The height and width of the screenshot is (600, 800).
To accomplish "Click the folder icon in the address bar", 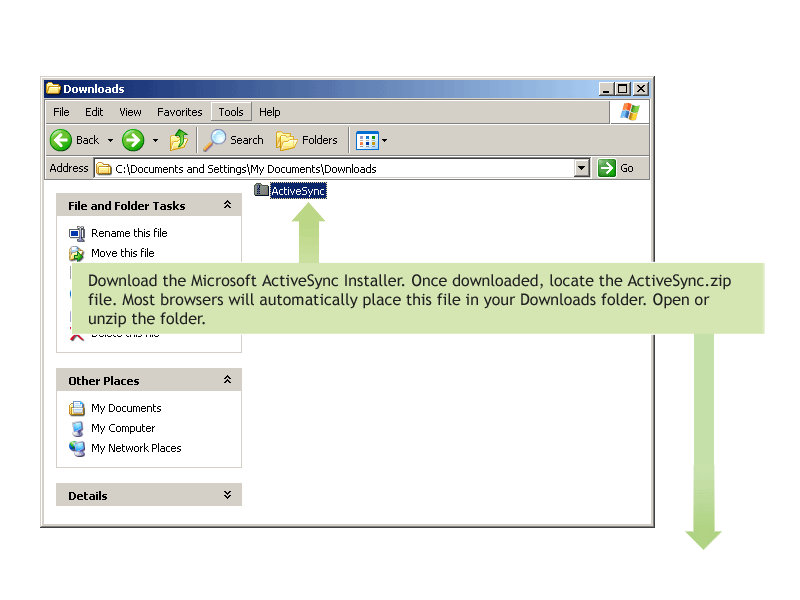I will [x=104, y=168].
